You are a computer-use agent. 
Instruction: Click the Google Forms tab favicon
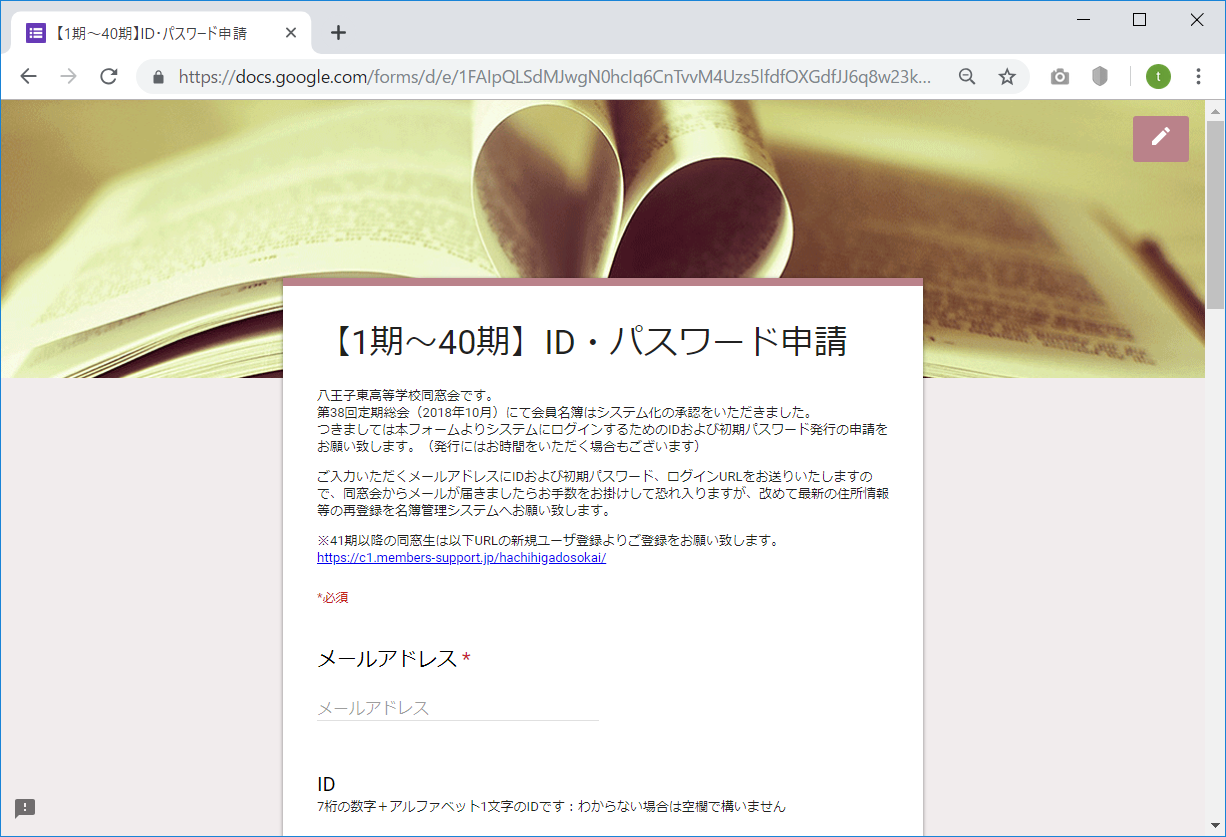(x=35, y=32)
